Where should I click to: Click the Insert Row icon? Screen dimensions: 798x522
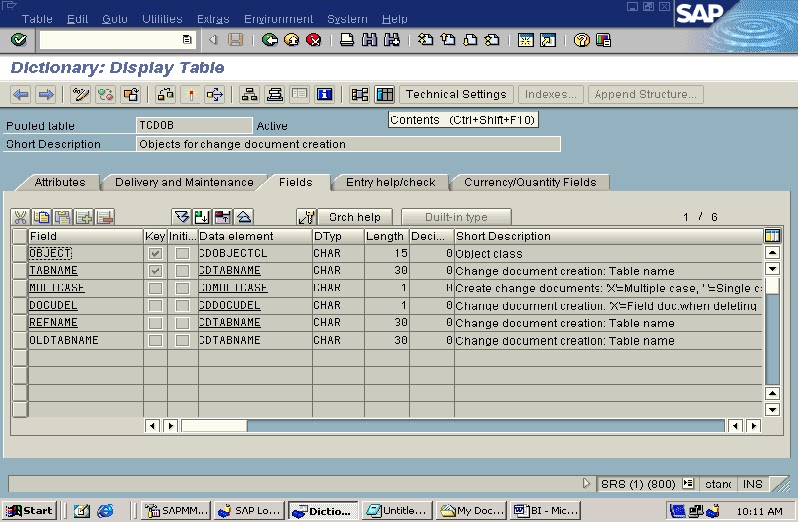point(84,217)
